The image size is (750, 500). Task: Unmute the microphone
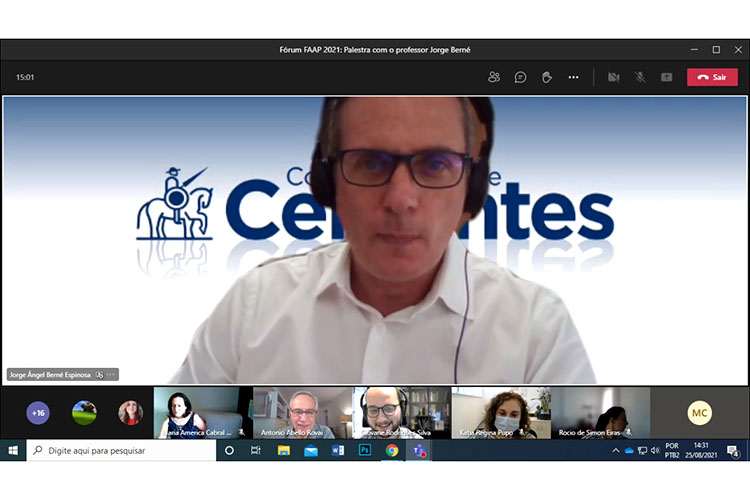click(x=640, y=77)
